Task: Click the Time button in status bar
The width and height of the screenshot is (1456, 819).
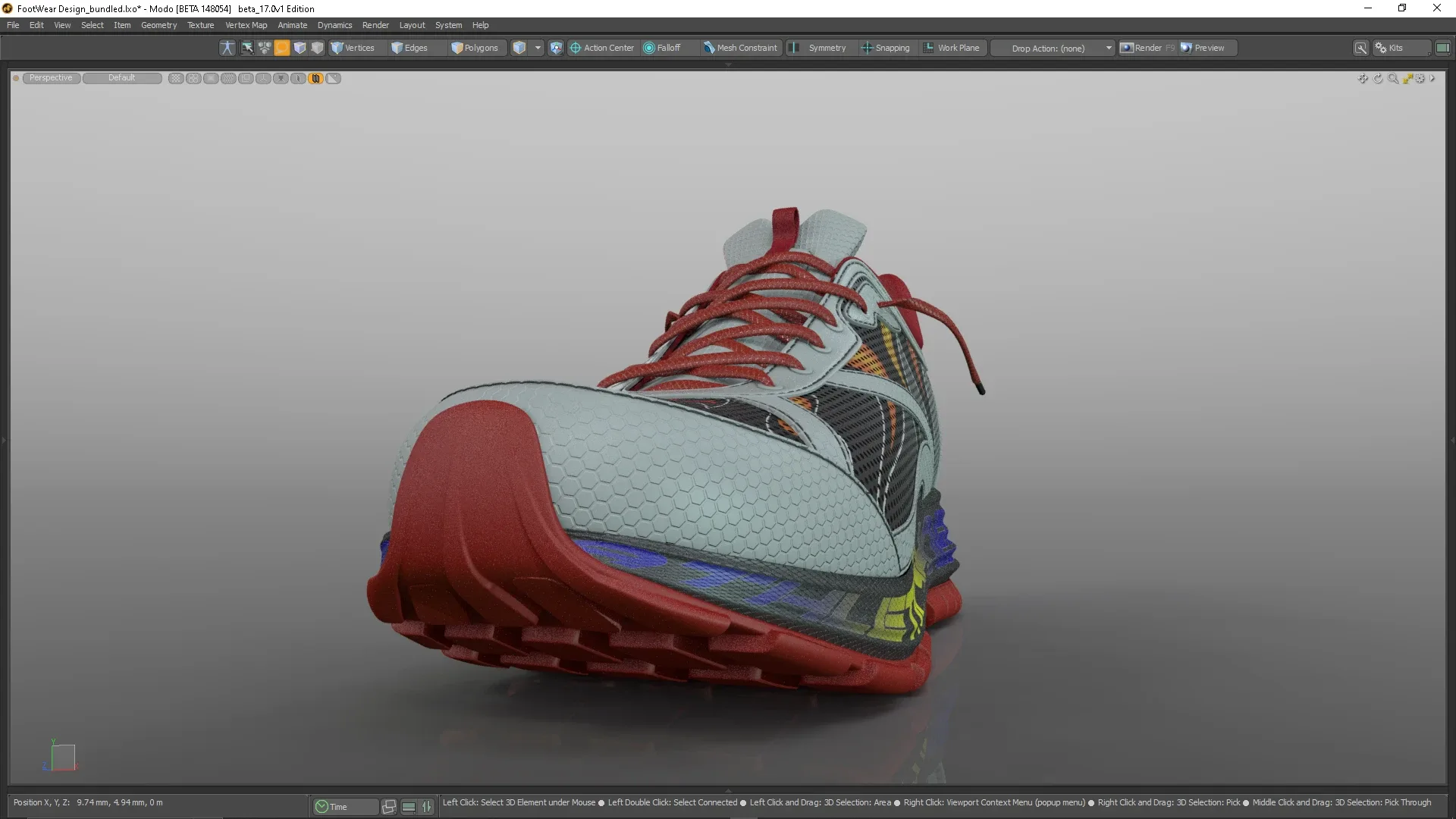Action: click(x=345, y=807)
